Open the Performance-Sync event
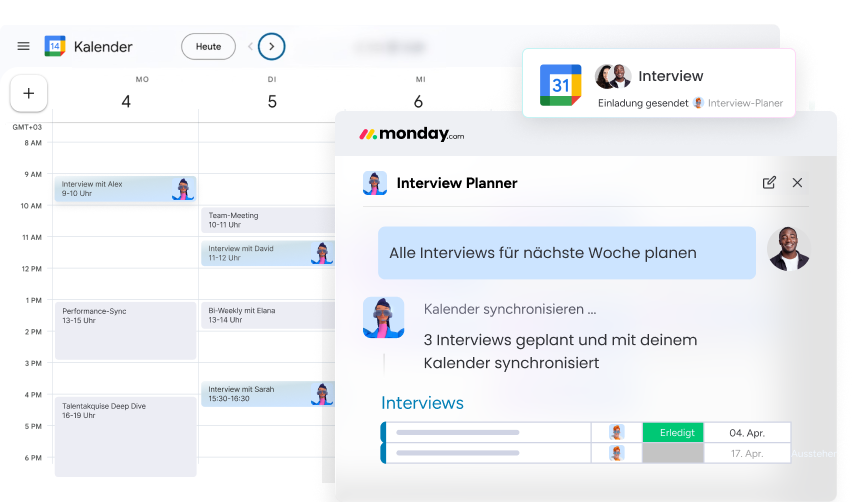 tap(125, 331)
